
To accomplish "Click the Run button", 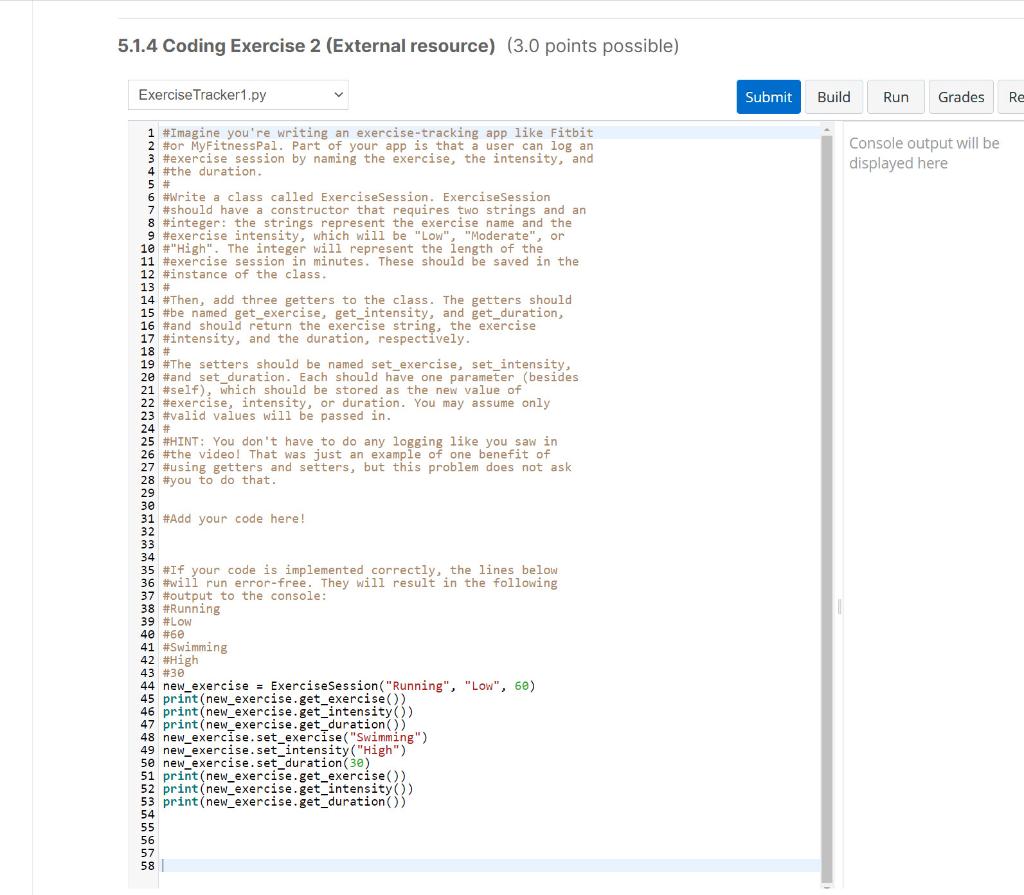I will point(895,97).
